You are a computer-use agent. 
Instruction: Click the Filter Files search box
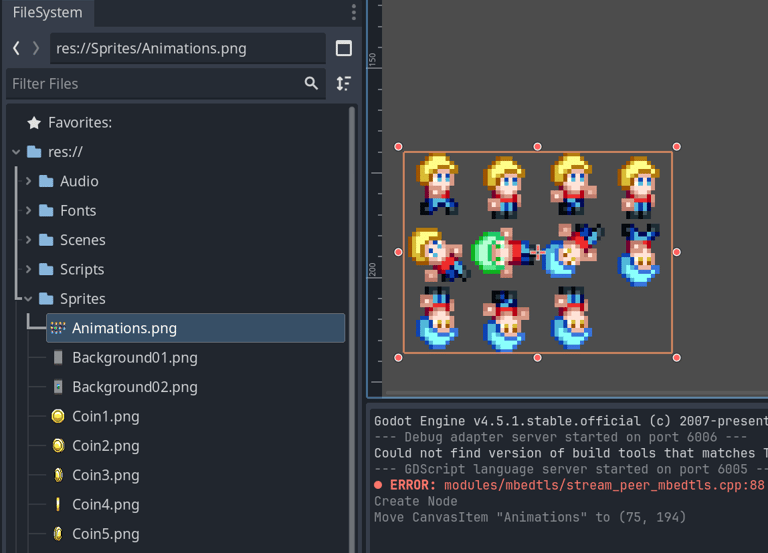click(166, 84)
